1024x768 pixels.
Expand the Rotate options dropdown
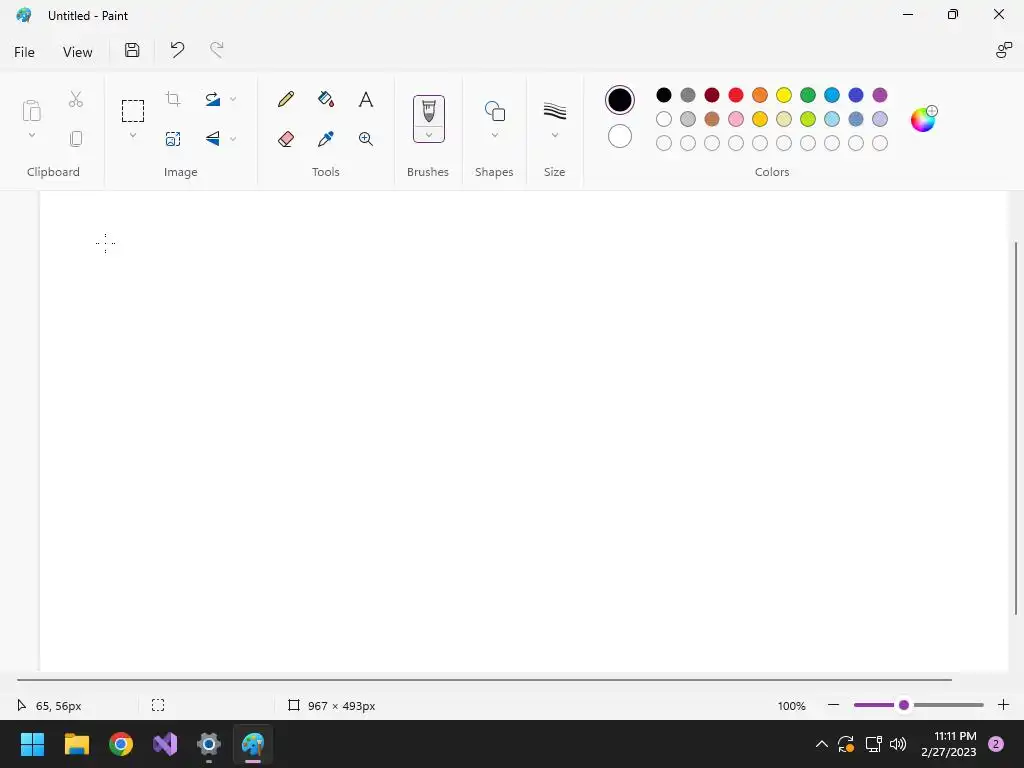click(233, 99)
